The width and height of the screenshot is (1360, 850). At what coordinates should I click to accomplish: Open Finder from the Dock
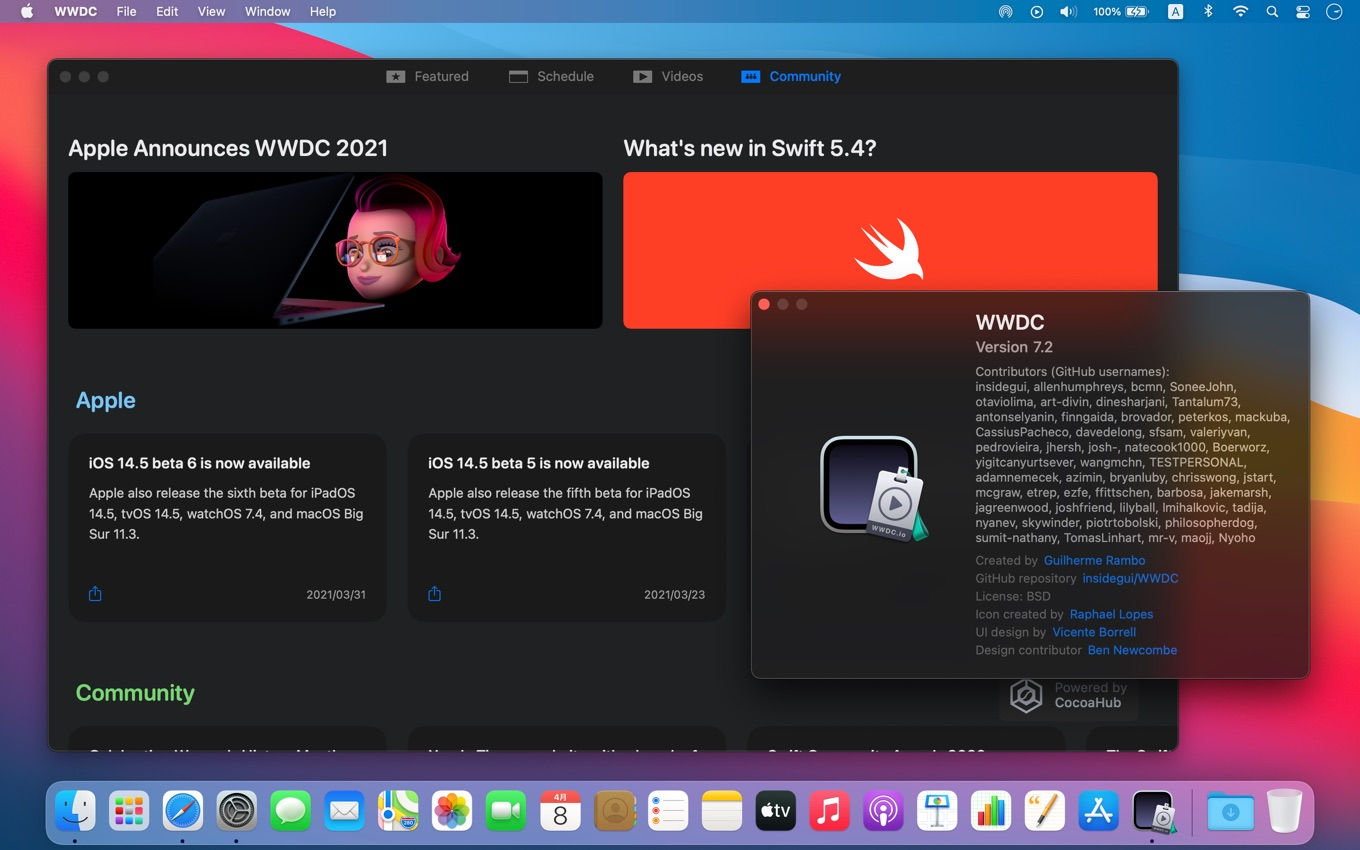[75, 810]
